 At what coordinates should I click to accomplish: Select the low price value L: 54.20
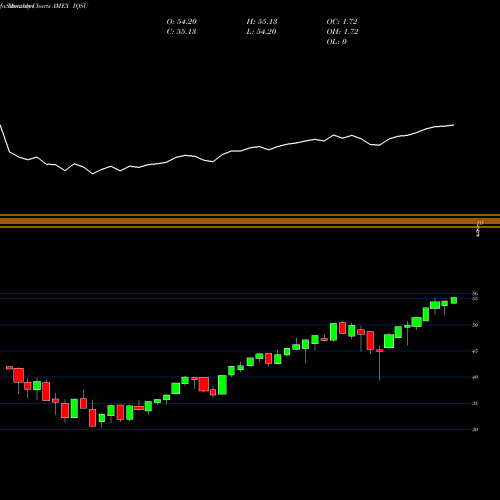click(261, 32)
